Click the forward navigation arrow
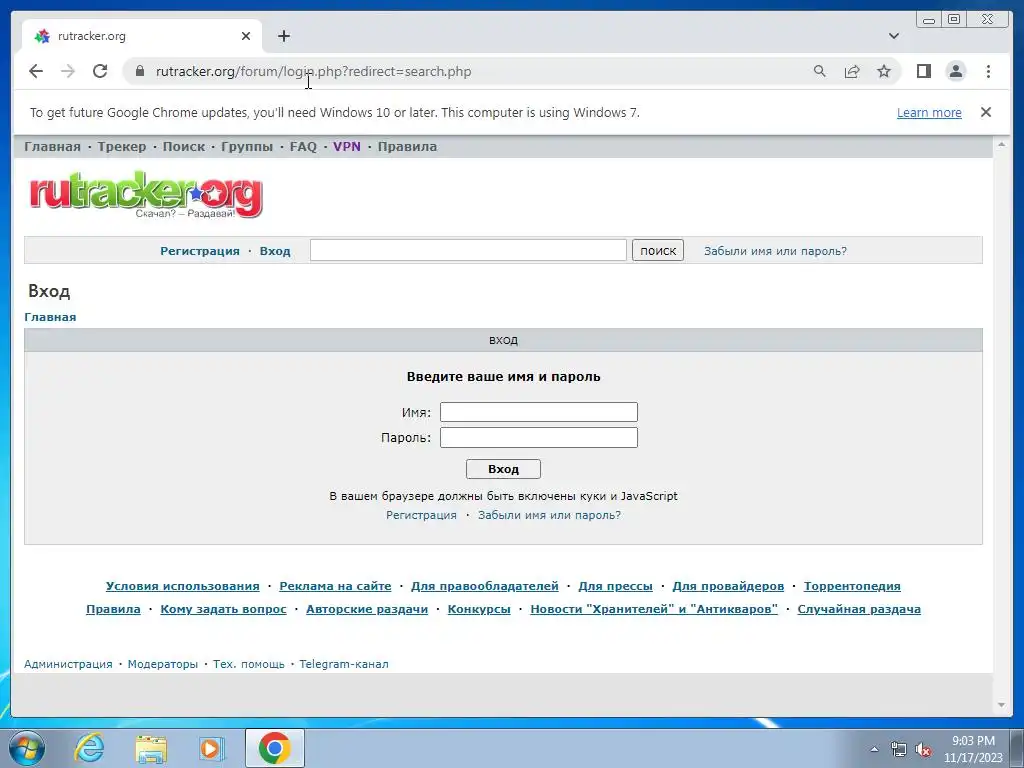 pos(68,71)
